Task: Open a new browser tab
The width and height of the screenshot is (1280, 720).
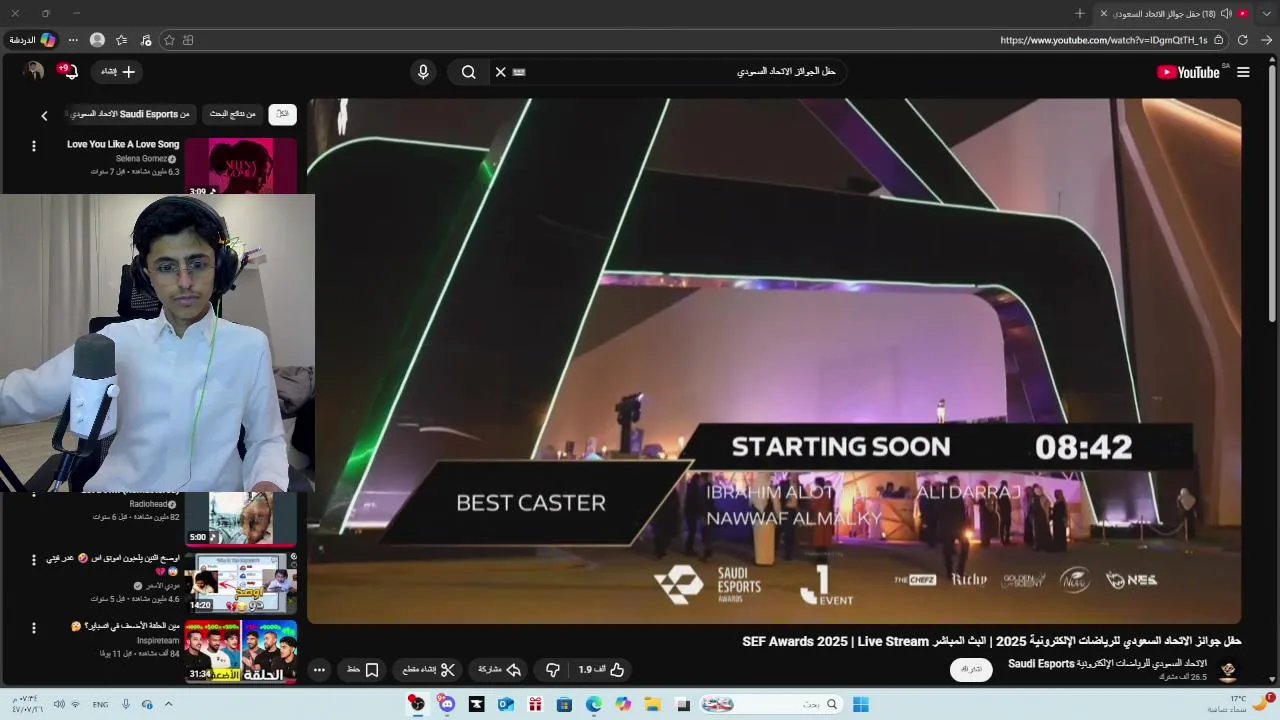Action: 1080,14
